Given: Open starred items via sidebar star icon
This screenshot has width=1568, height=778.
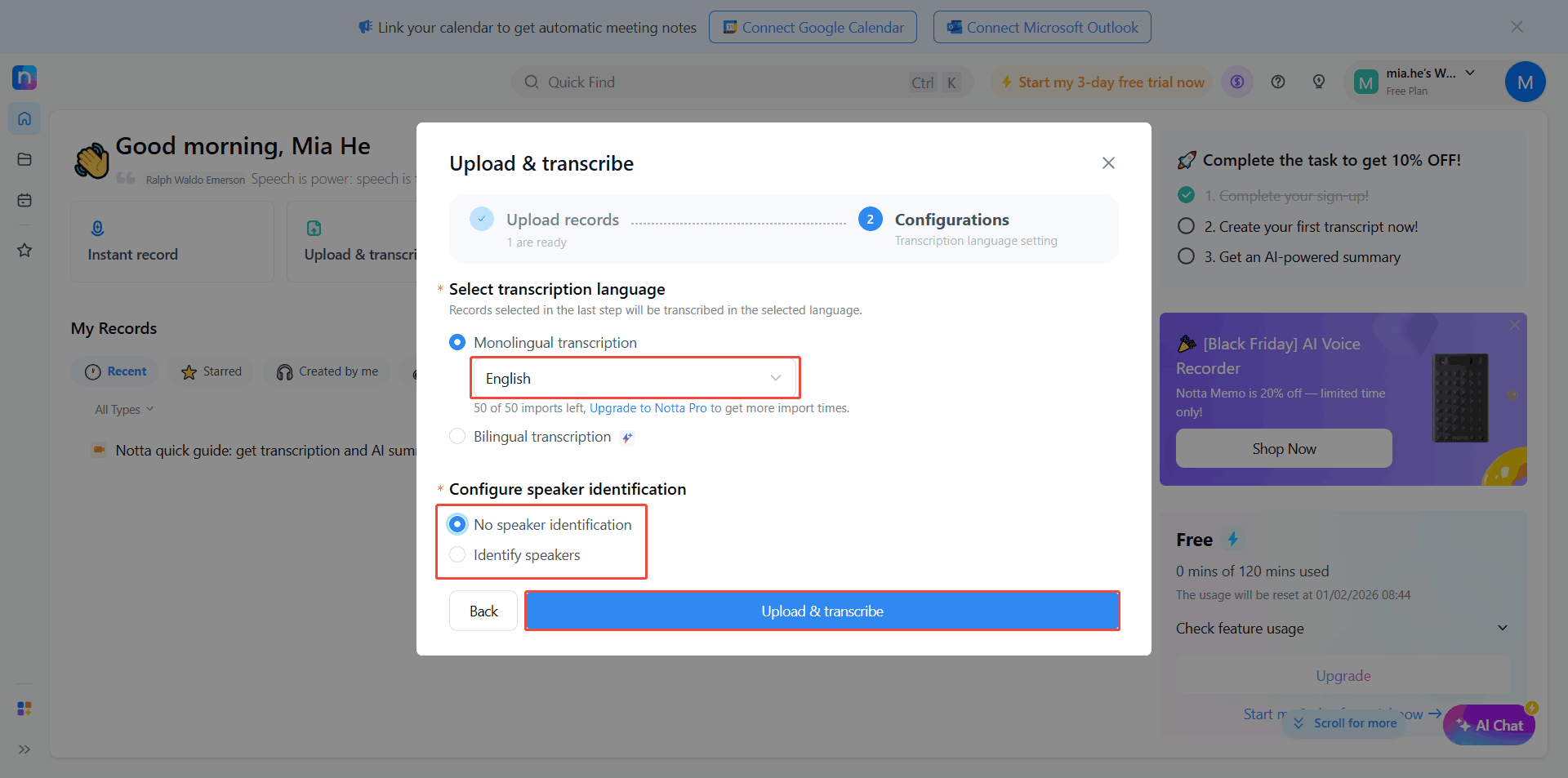Looking at the screenshot, I should [24, 250].
